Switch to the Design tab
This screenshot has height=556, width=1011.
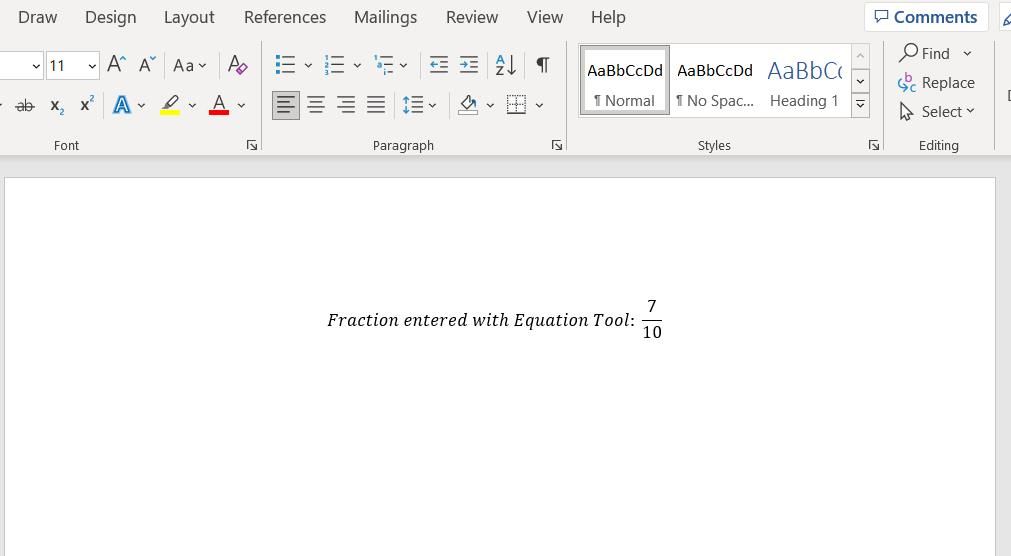(111, 17)
